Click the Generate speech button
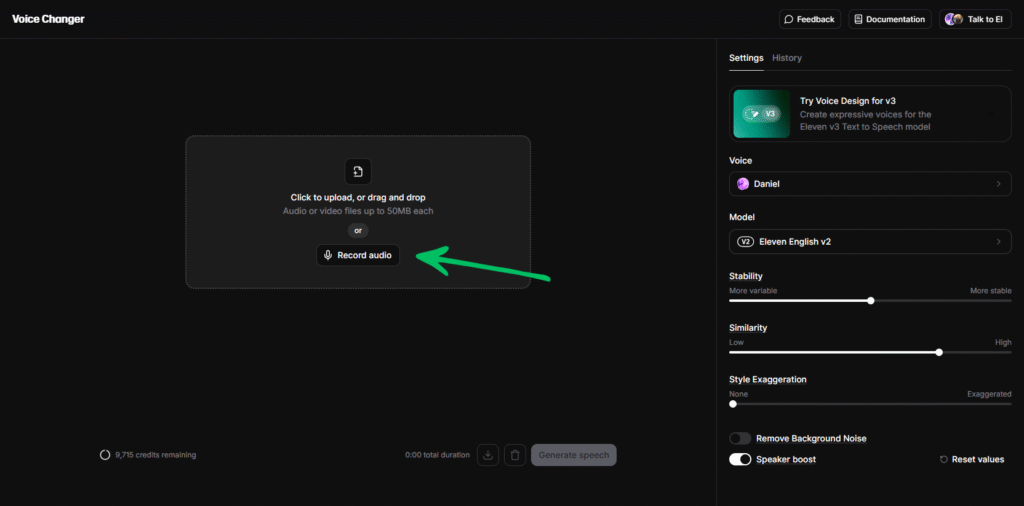This screenshot has width=1024, height=506. point(574,455)
